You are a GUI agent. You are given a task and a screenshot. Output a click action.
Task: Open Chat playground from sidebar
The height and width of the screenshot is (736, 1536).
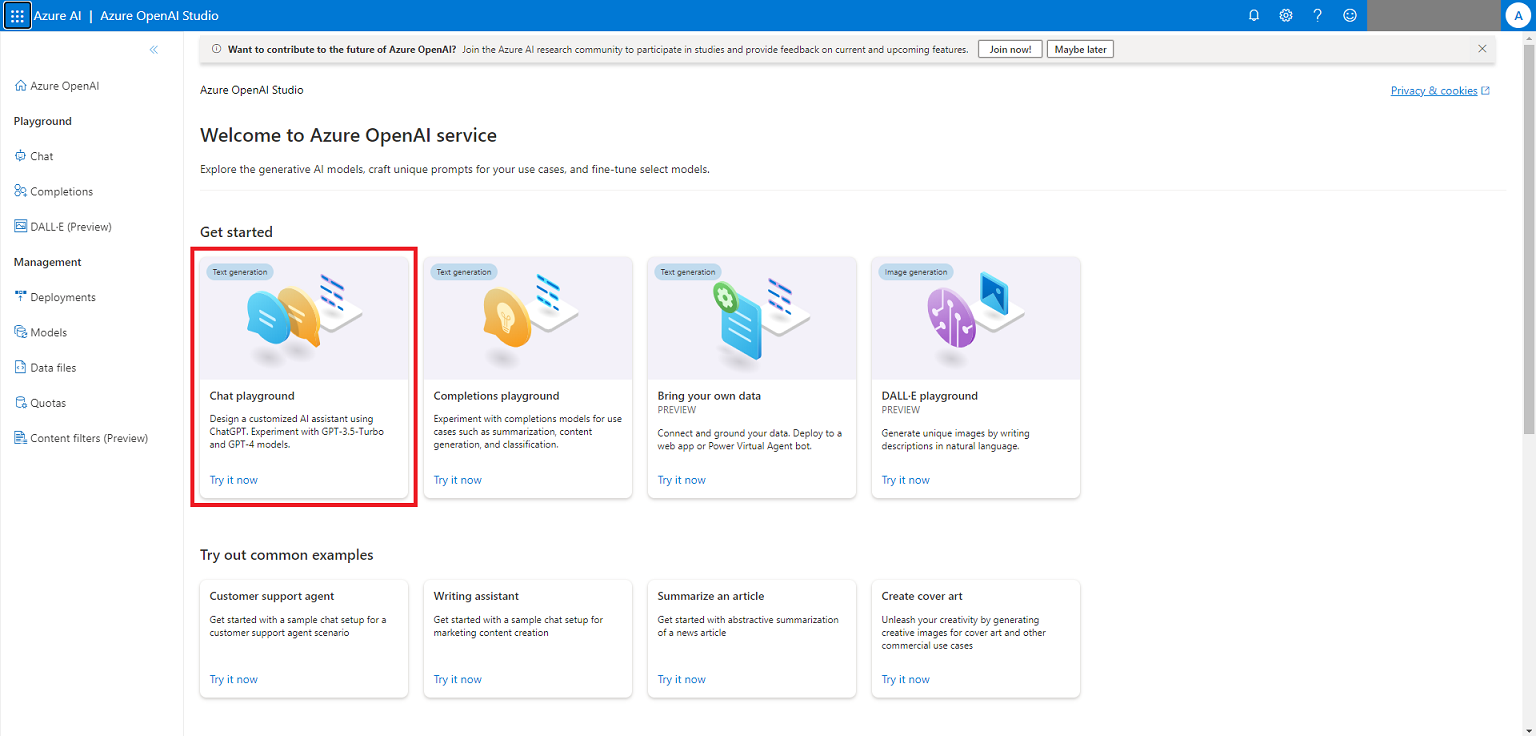pyautogui.click(x=42, y=156)
